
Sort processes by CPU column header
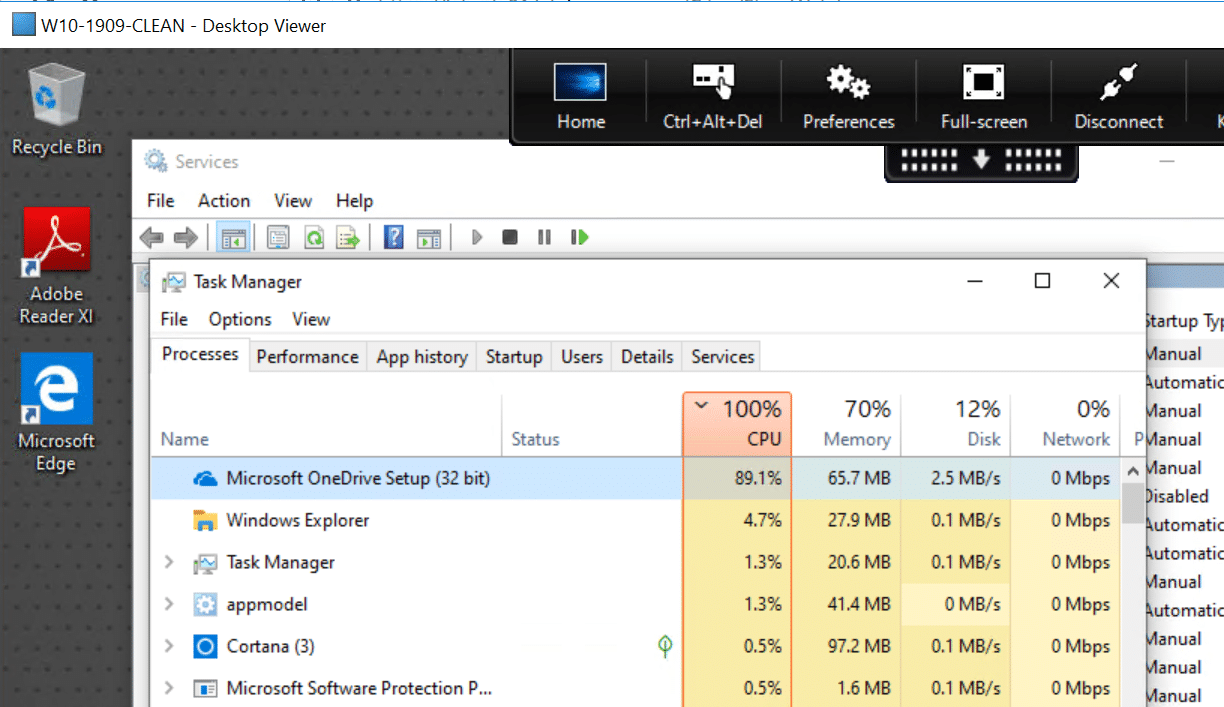tap(738, 424)
